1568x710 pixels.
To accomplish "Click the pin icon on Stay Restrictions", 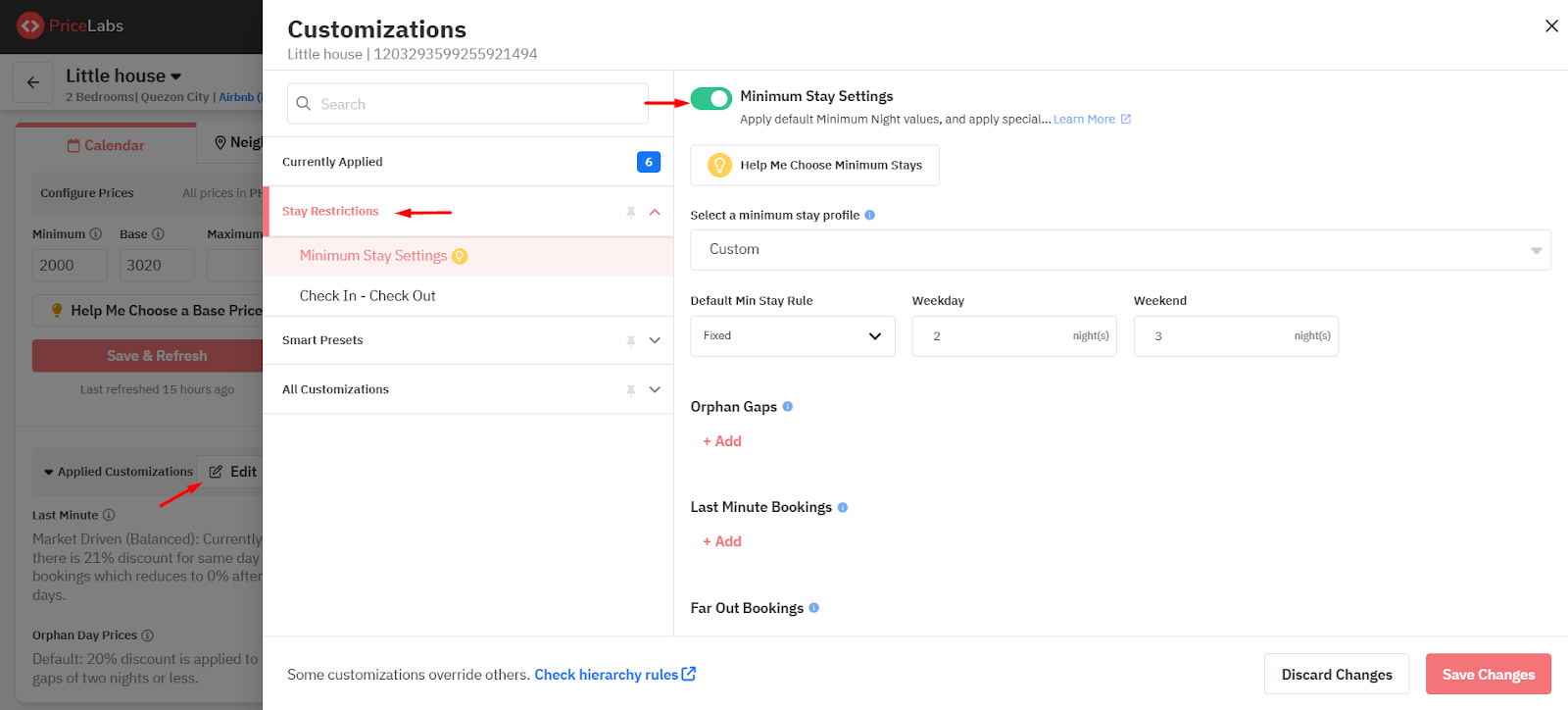I will pos(631,212).
